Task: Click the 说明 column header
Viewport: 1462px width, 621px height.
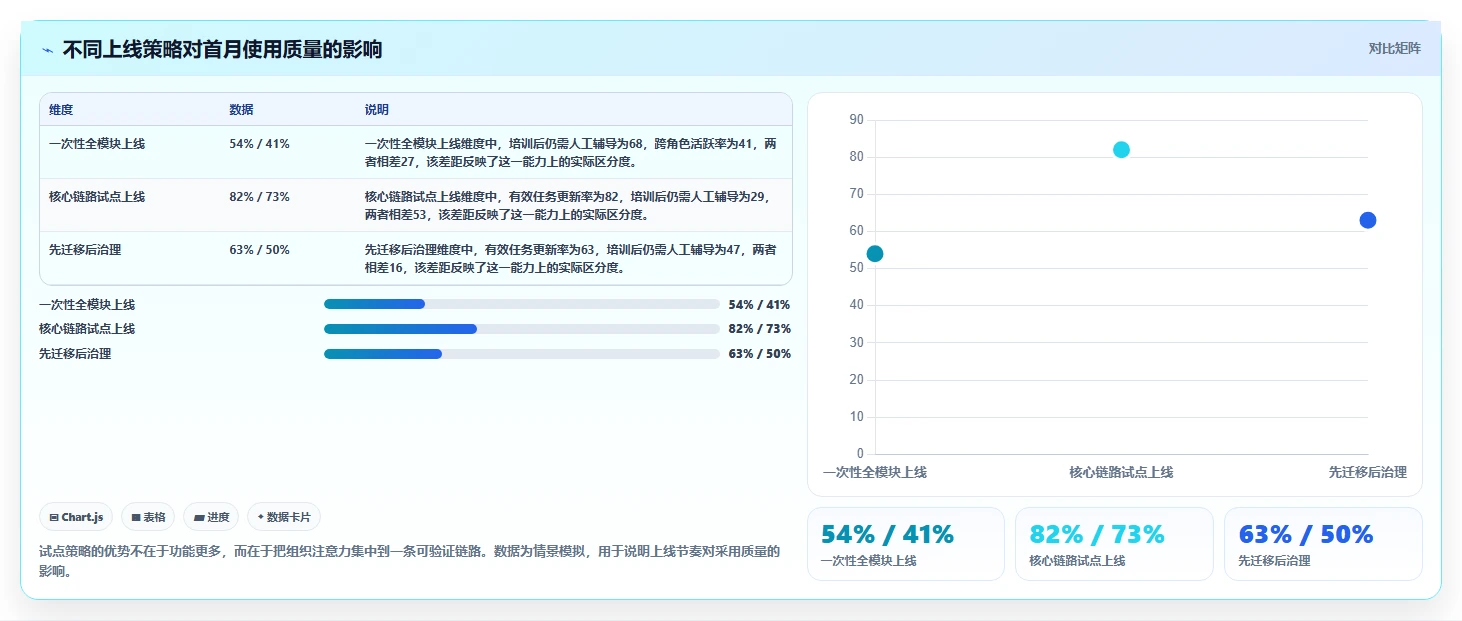Action: click(x=377, y=110)
